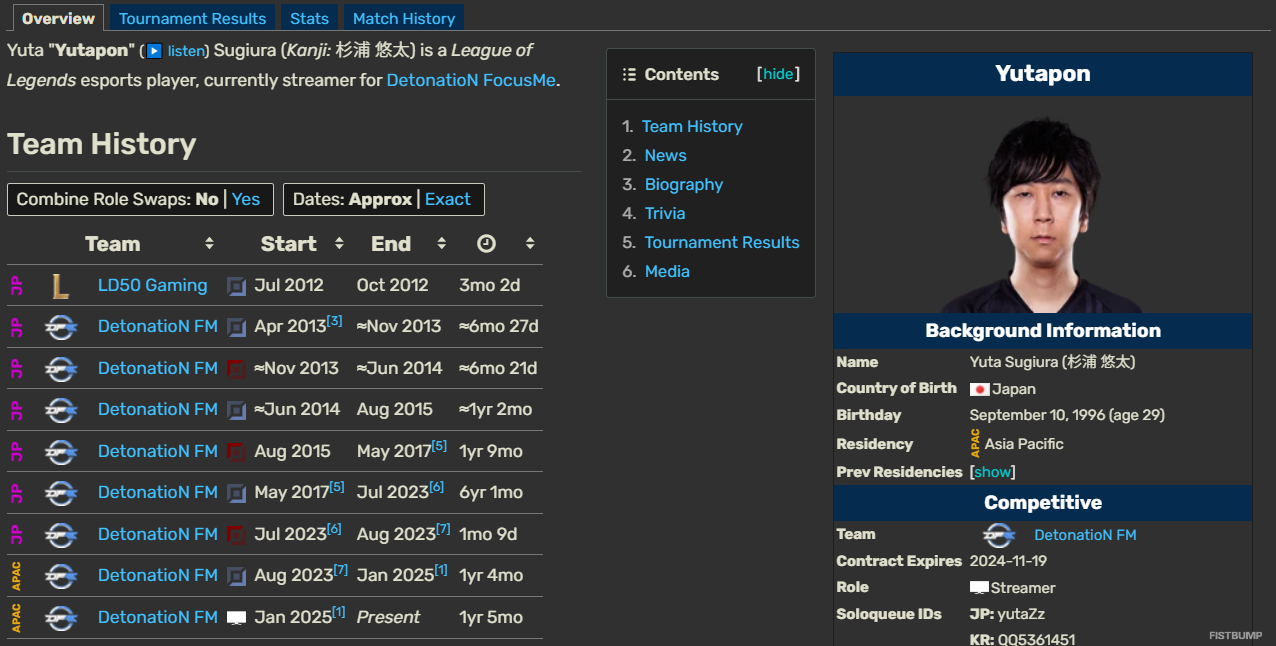The image size is (1276, 646).
Task: Open the Overview tab
Action: [x=58, y=18]
